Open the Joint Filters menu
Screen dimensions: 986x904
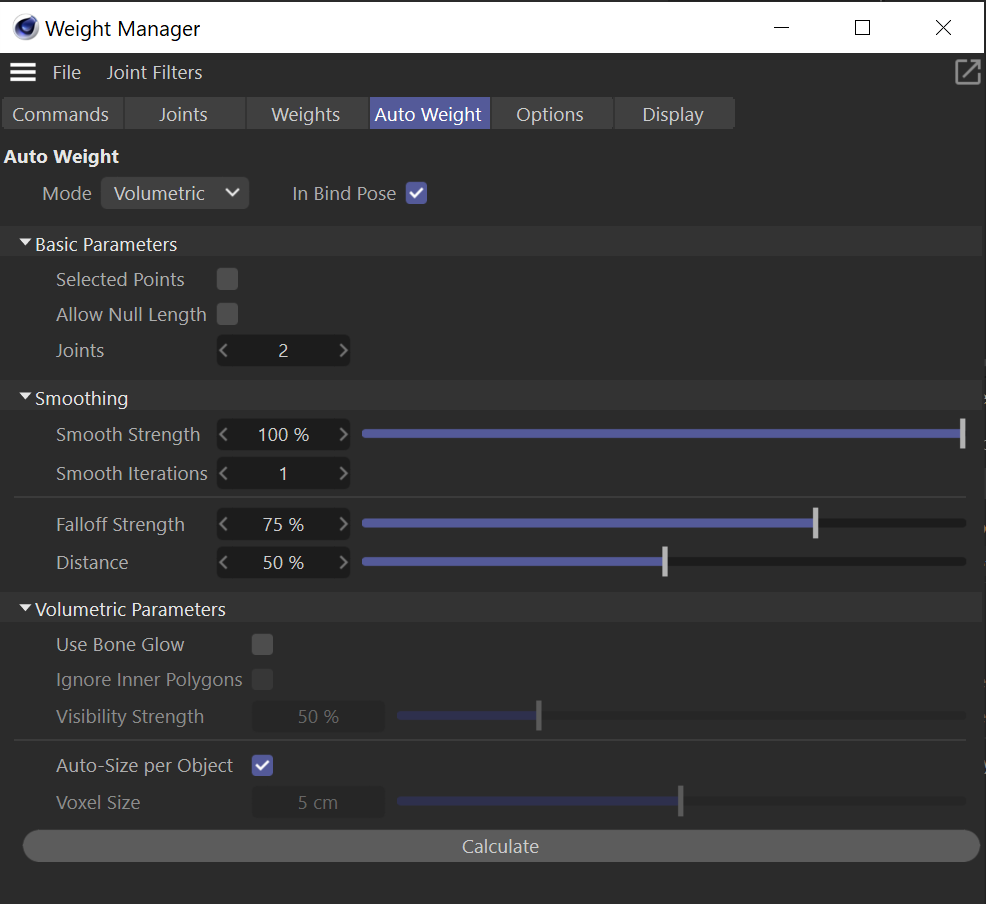[154, 73]
